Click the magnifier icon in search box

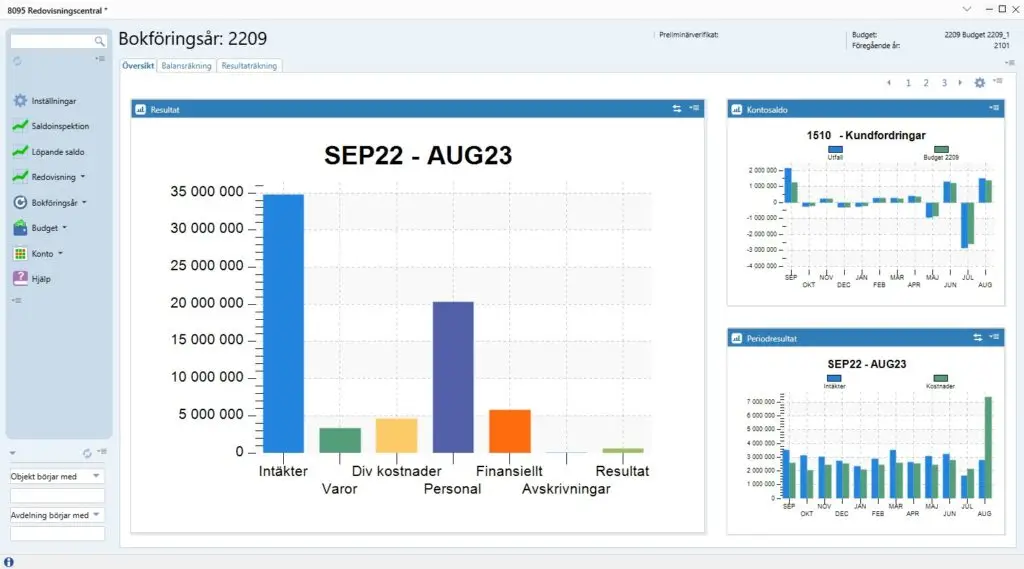coord(99,42)
